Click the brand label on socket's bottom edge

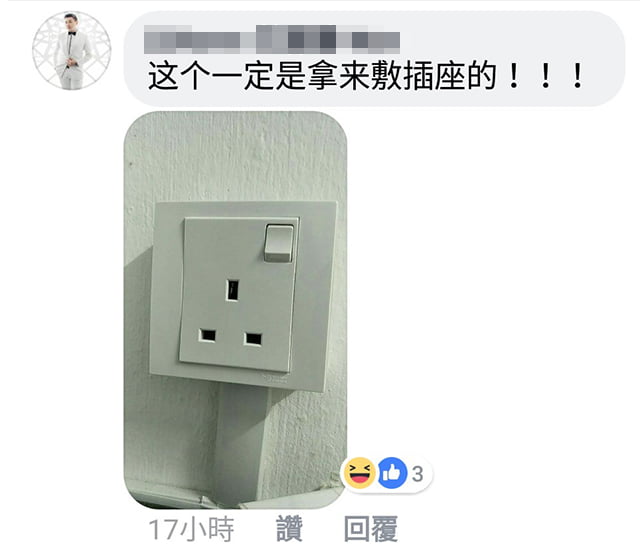274,378
